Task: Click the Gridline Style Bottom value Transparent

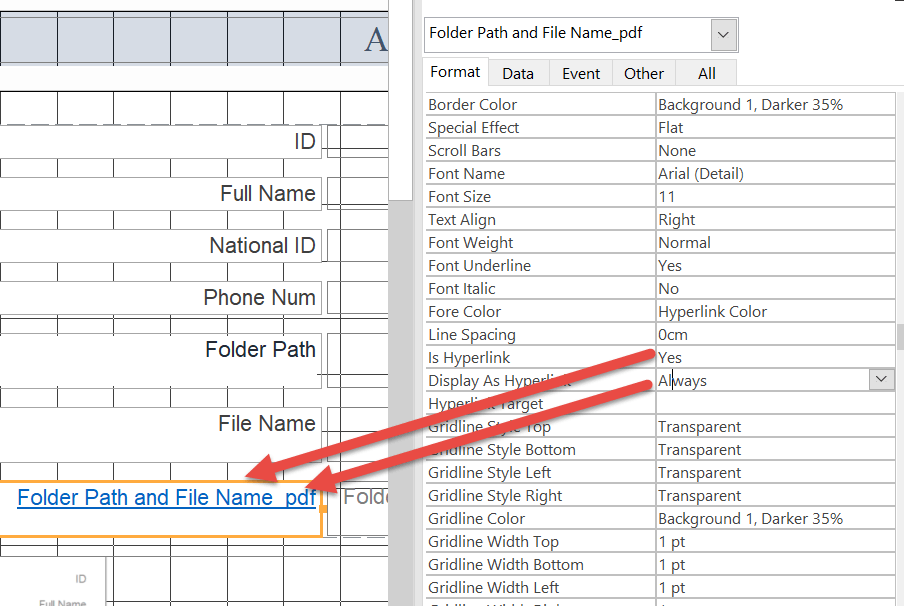Action: (x=775, y=450)
